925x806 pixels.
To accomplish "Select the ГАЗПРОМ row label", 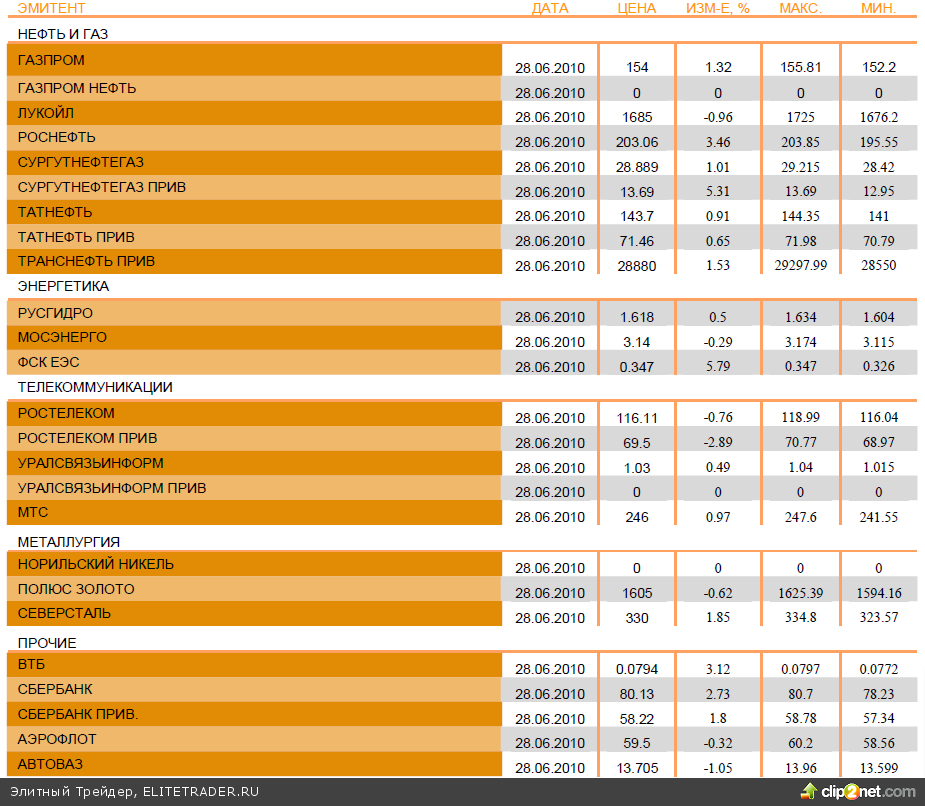I will coord(52,60).
